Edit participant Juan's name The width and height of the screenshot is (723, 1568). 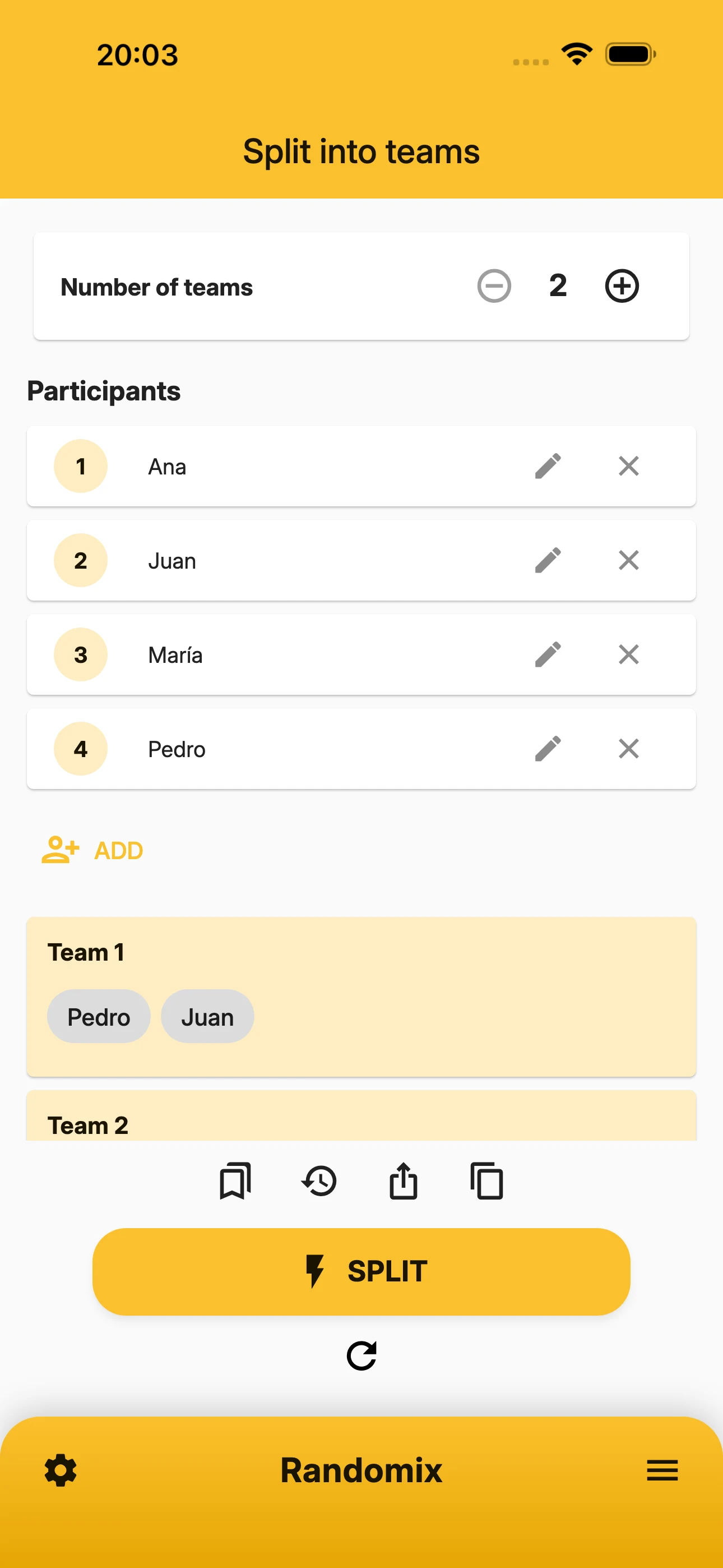click(x=548, y=561)
